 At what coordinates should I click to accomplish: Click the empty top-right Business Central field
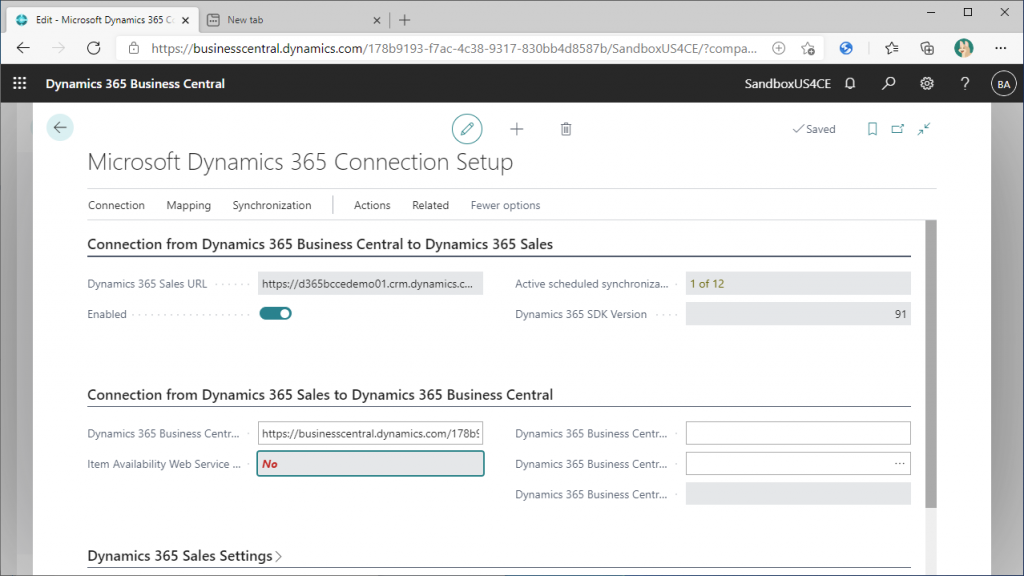pyautogui.click(x=798, y=433)
